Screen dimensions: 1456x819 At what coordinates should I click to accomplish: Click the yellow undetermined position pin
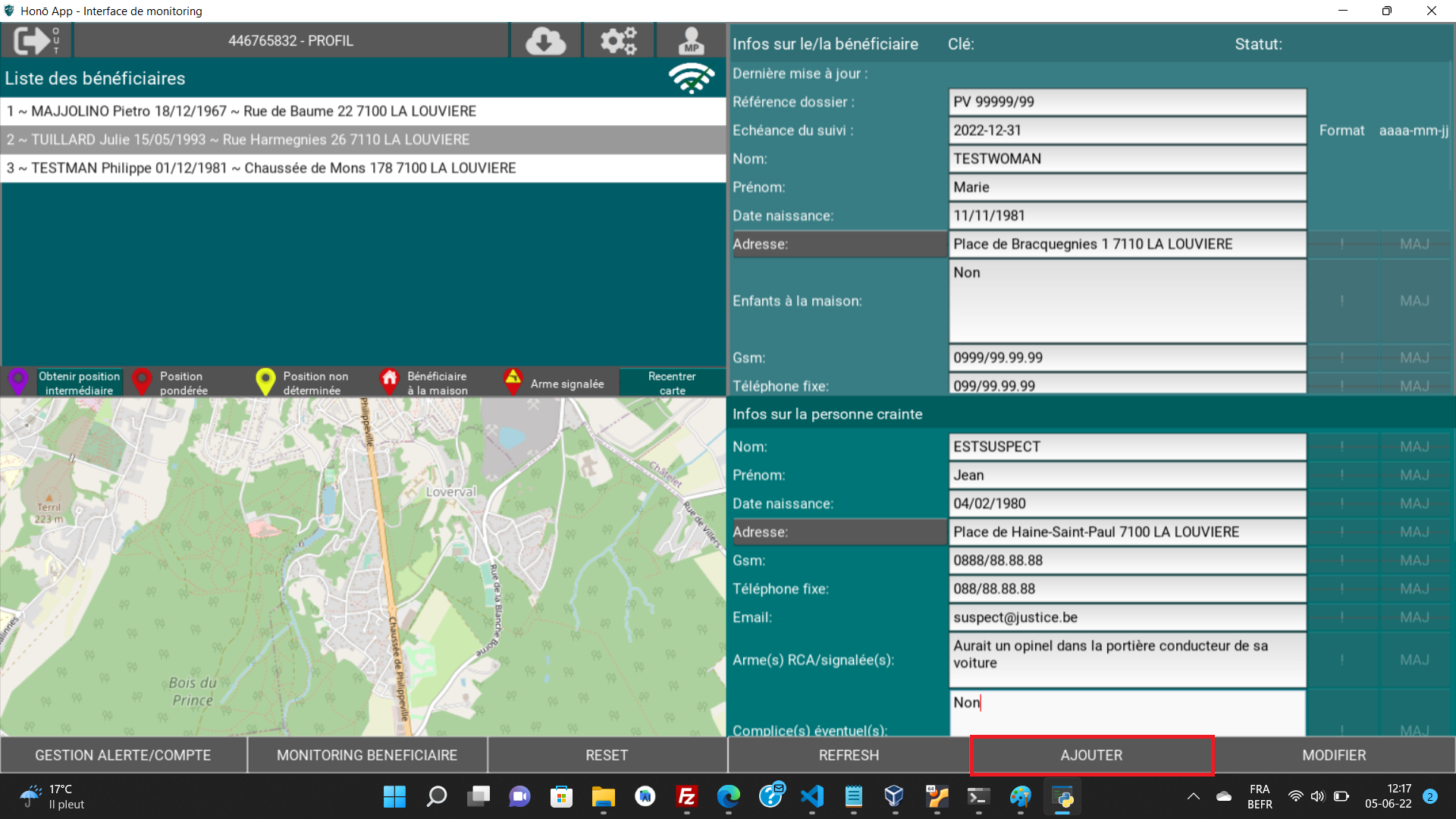(x=265, y=381)
